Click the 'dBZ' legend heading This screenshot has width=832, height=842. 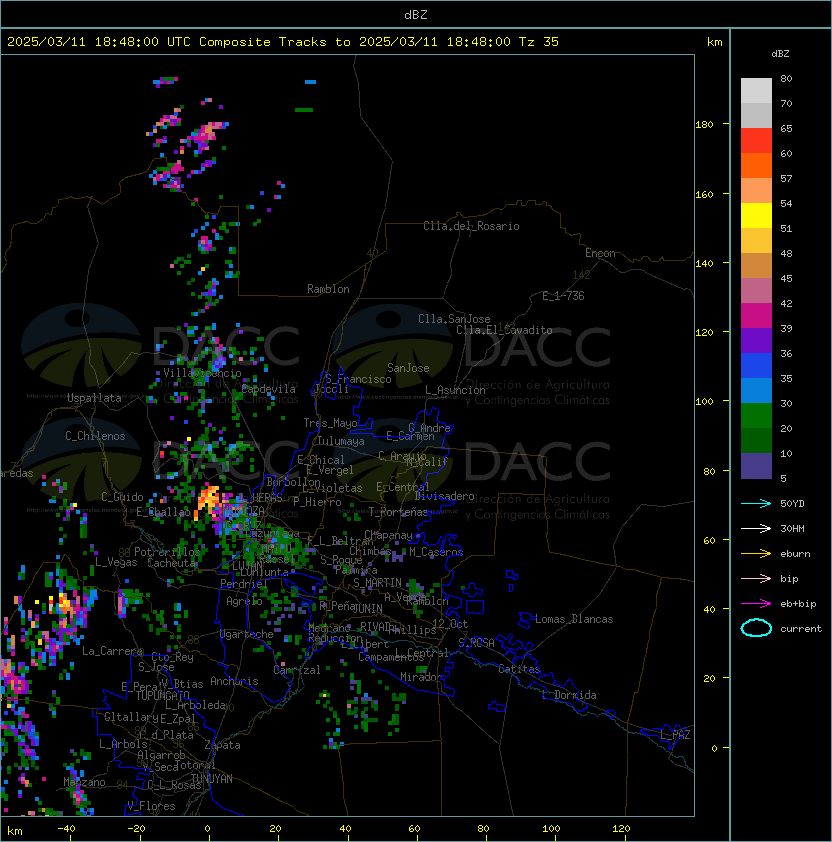tap(780, 54)
